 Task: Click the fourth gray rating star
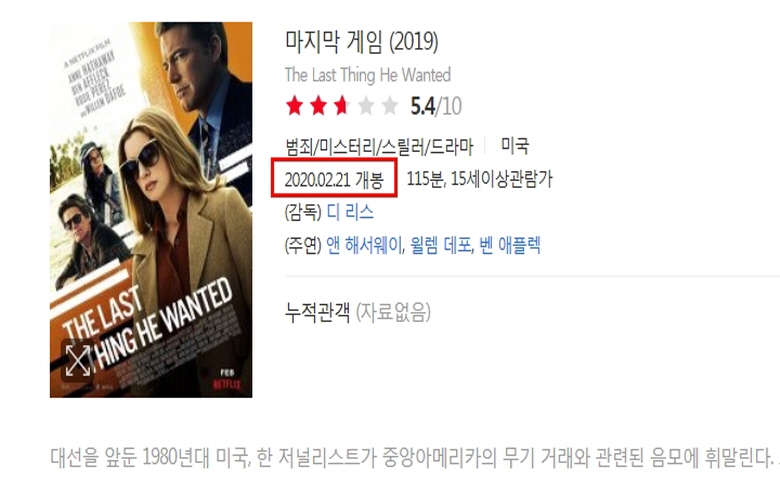tap(366, 106)
